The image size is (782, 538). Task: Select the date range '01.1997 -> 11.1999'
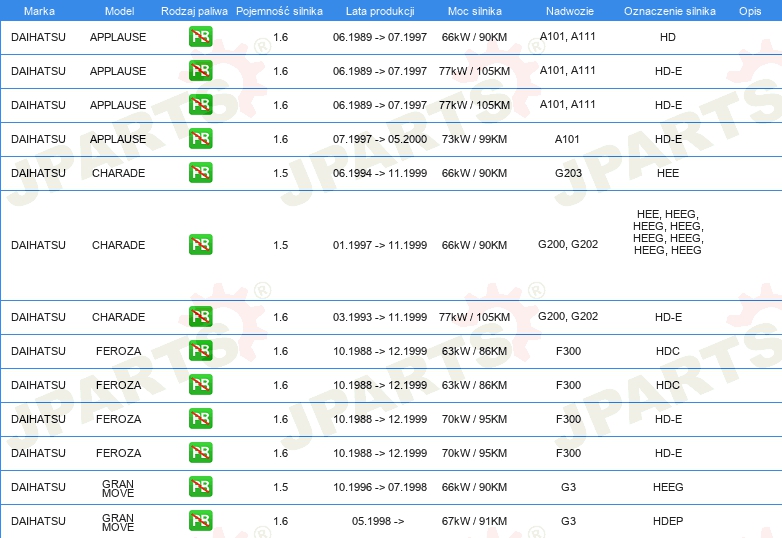coord(380,245)
